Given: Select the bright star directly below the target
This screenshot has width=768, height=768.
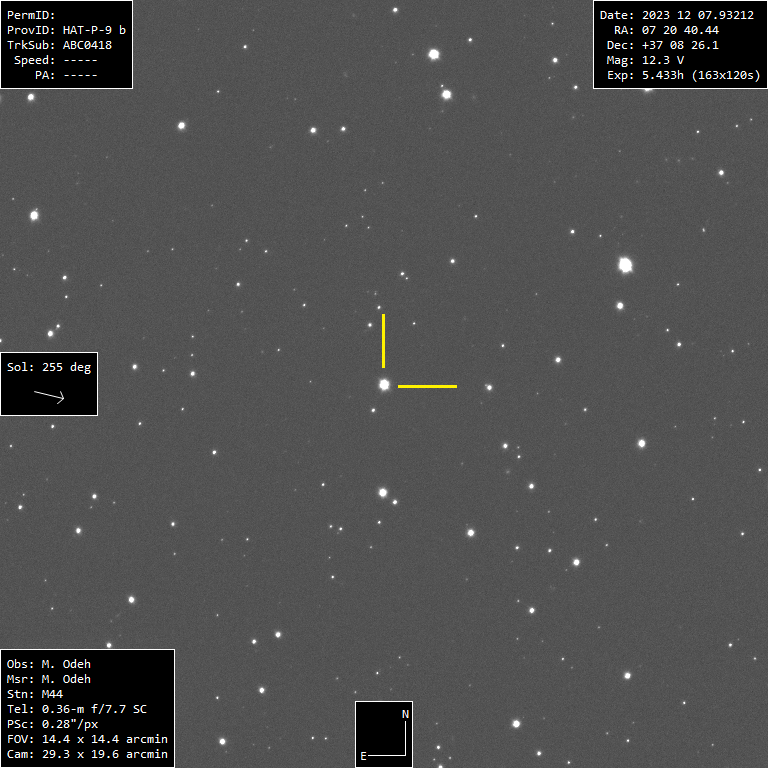Looking at the screenshot, I should [x=383, y=492].
